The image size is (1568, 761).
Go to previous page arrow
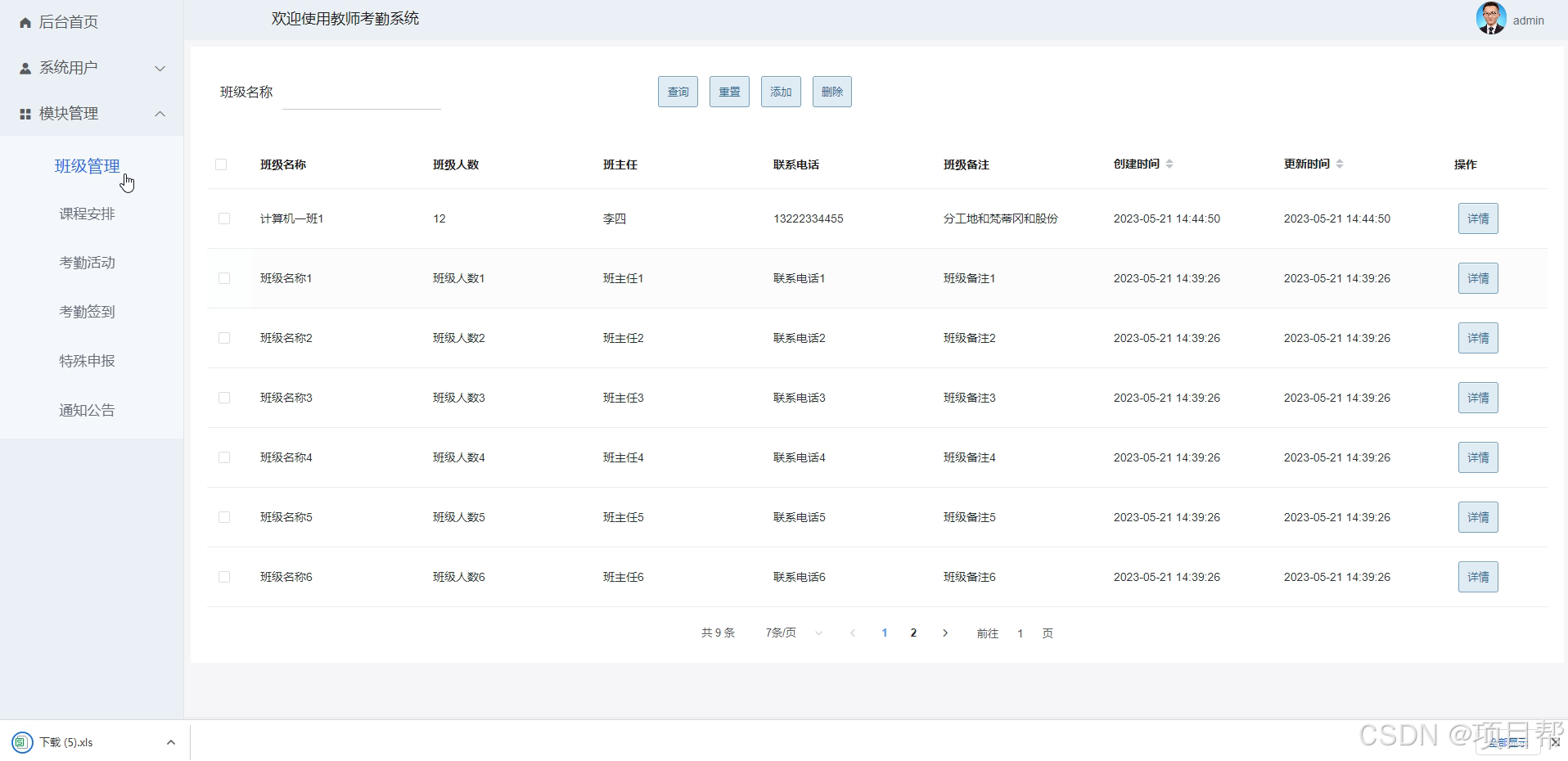pos(853,633)
